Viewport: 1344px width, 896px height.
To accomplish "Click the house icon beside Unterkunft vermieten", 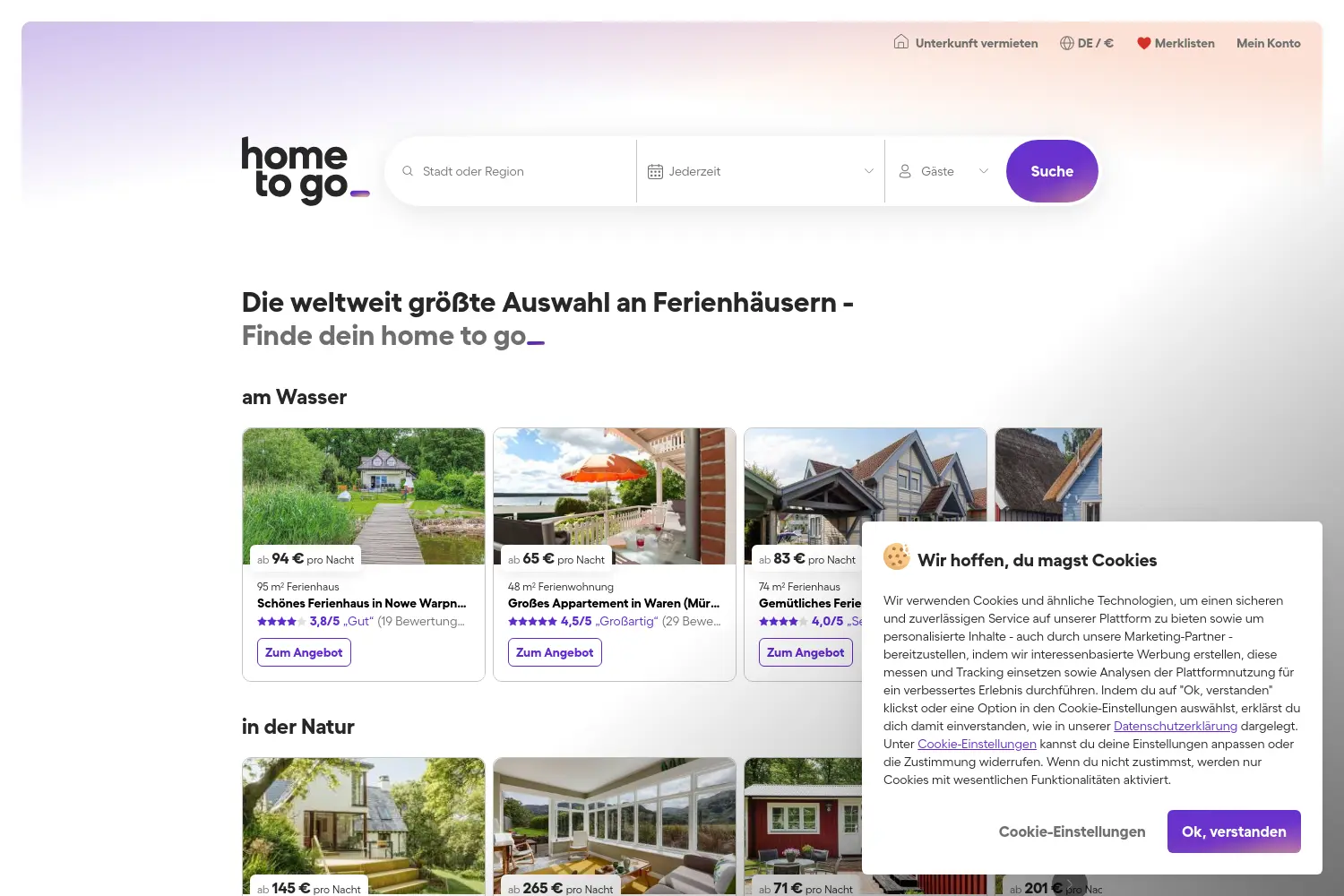I will pos(901,42).
